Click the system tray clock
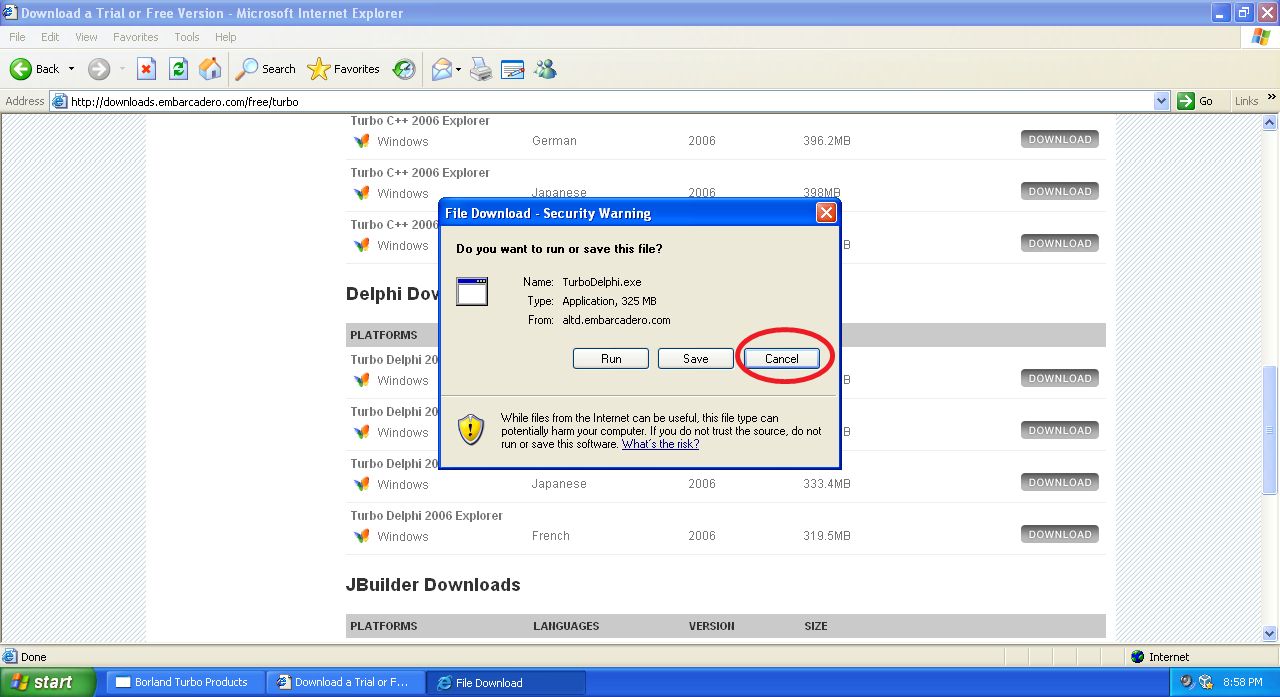 1242,682
